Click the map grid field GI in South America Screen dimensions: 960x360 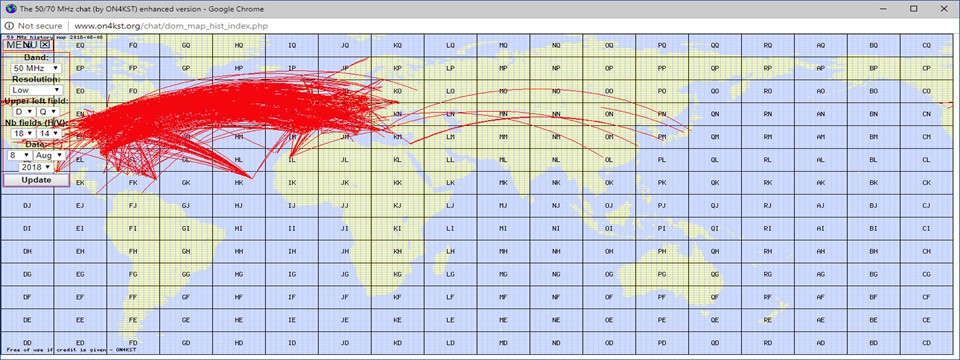tap(186, 228)
